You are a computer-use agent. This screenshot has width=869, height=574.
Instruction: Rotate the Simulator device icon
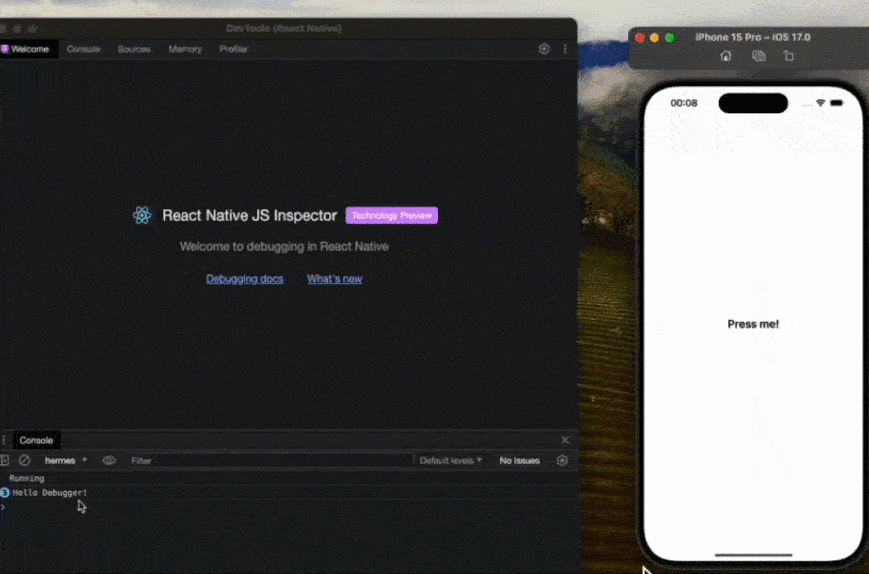coord(789,56)
